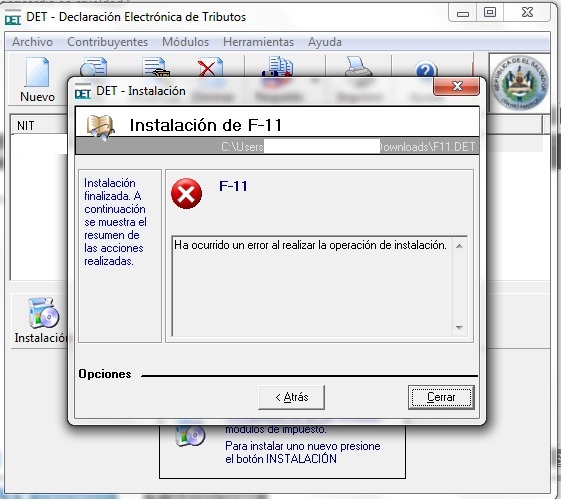
Task: Open the Ayuda menu
Action: (325, 42)
